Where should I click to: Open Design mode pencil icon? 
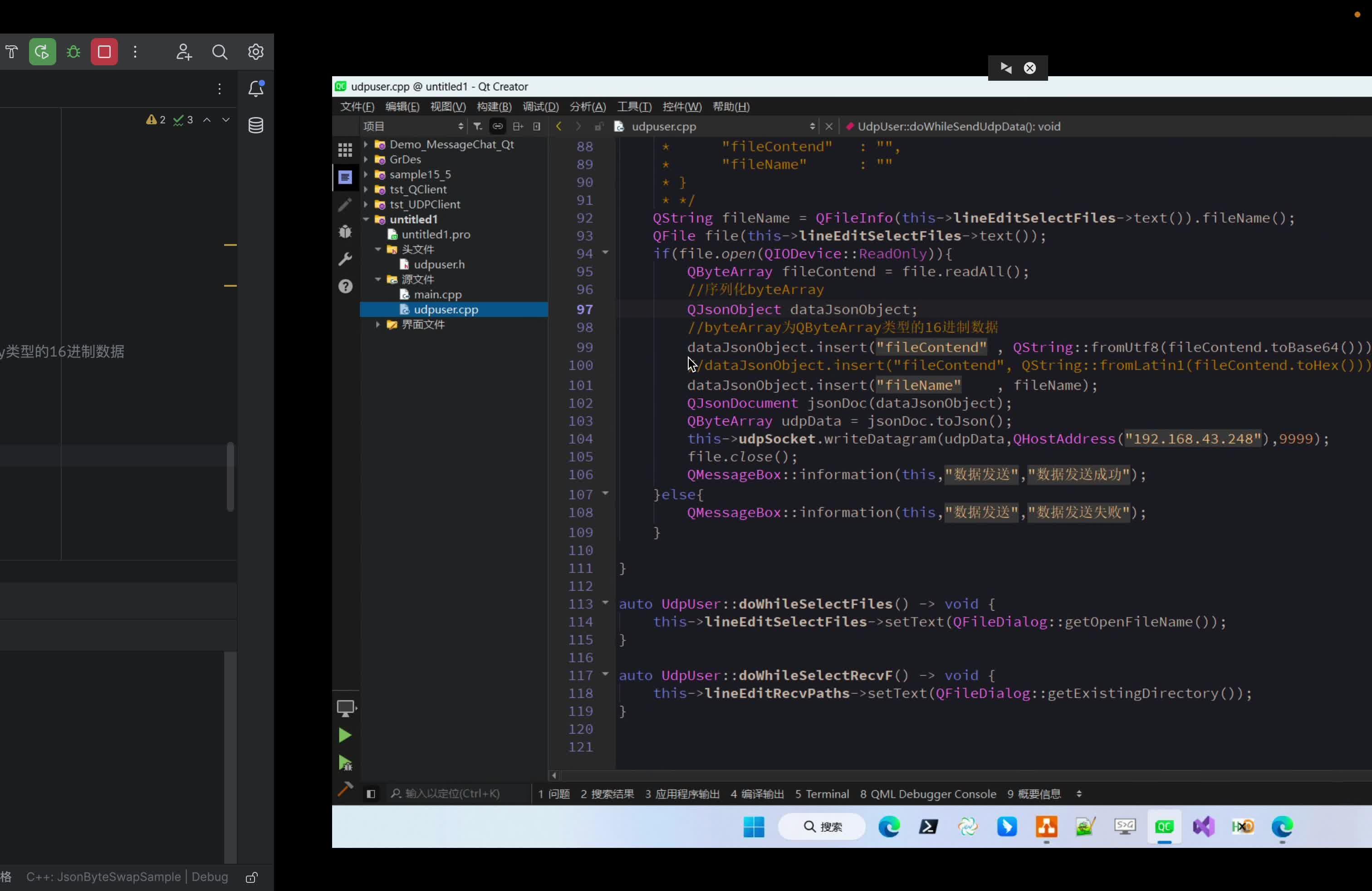click(345, 205)
